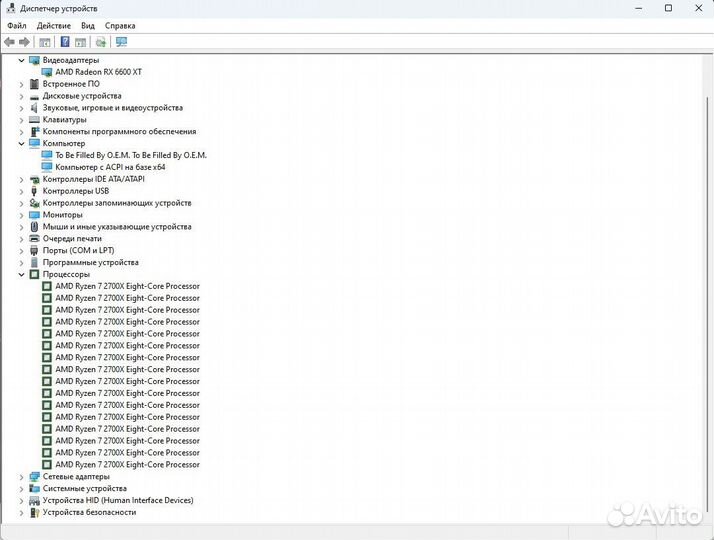
Task: Click the Мониторы category icon
Action: (x=34, y=215)
